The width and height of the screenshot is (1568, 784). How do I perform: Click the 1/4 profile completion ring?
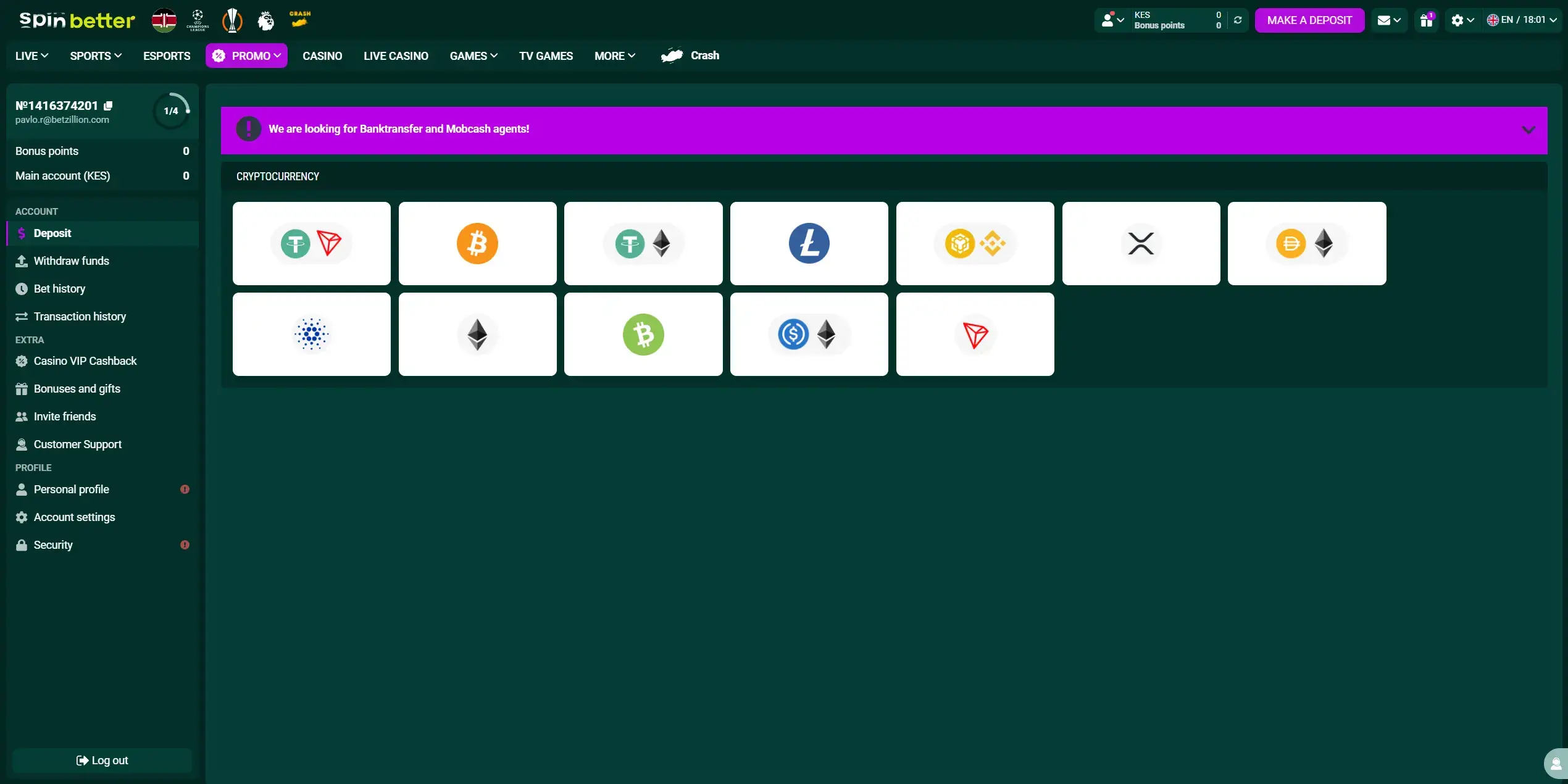pyautogui.click(x=171, y=111)
